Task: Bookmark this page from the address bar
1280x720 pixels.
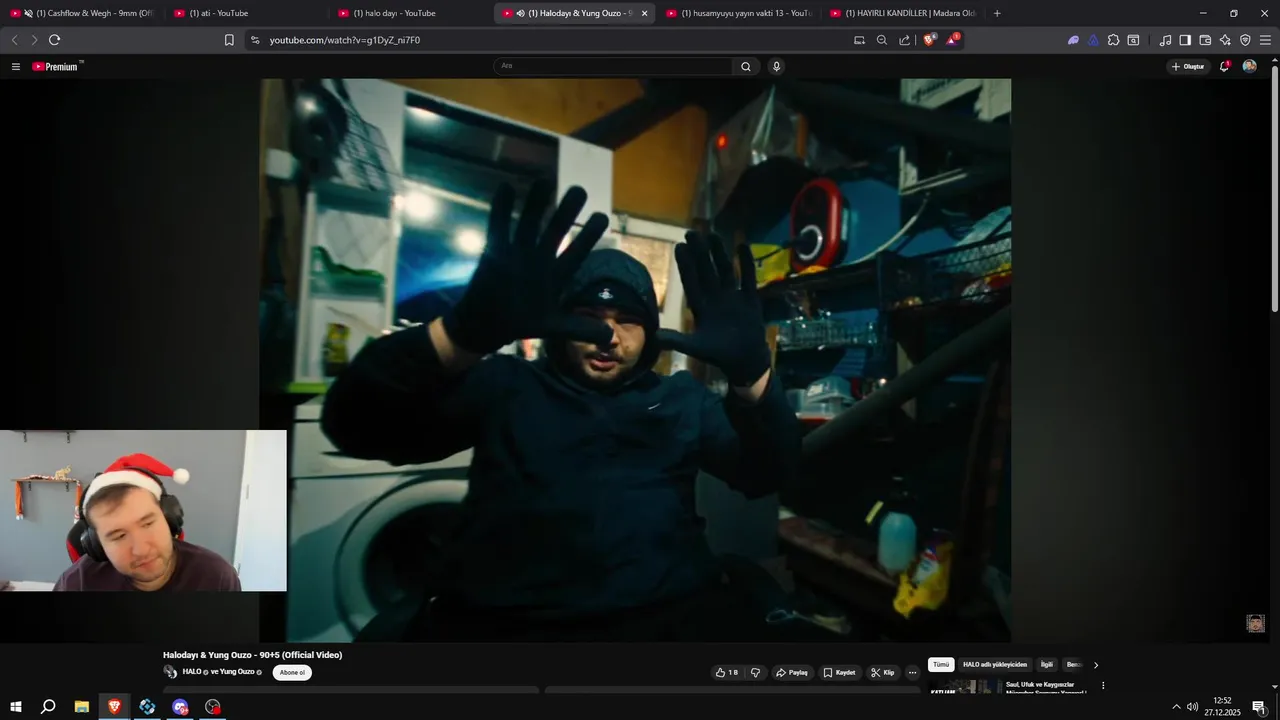Action: (x=229, y=40)
